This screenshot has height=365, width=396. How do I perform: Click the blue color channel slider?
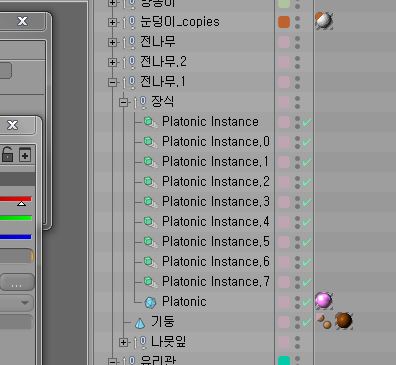point(16,237)
